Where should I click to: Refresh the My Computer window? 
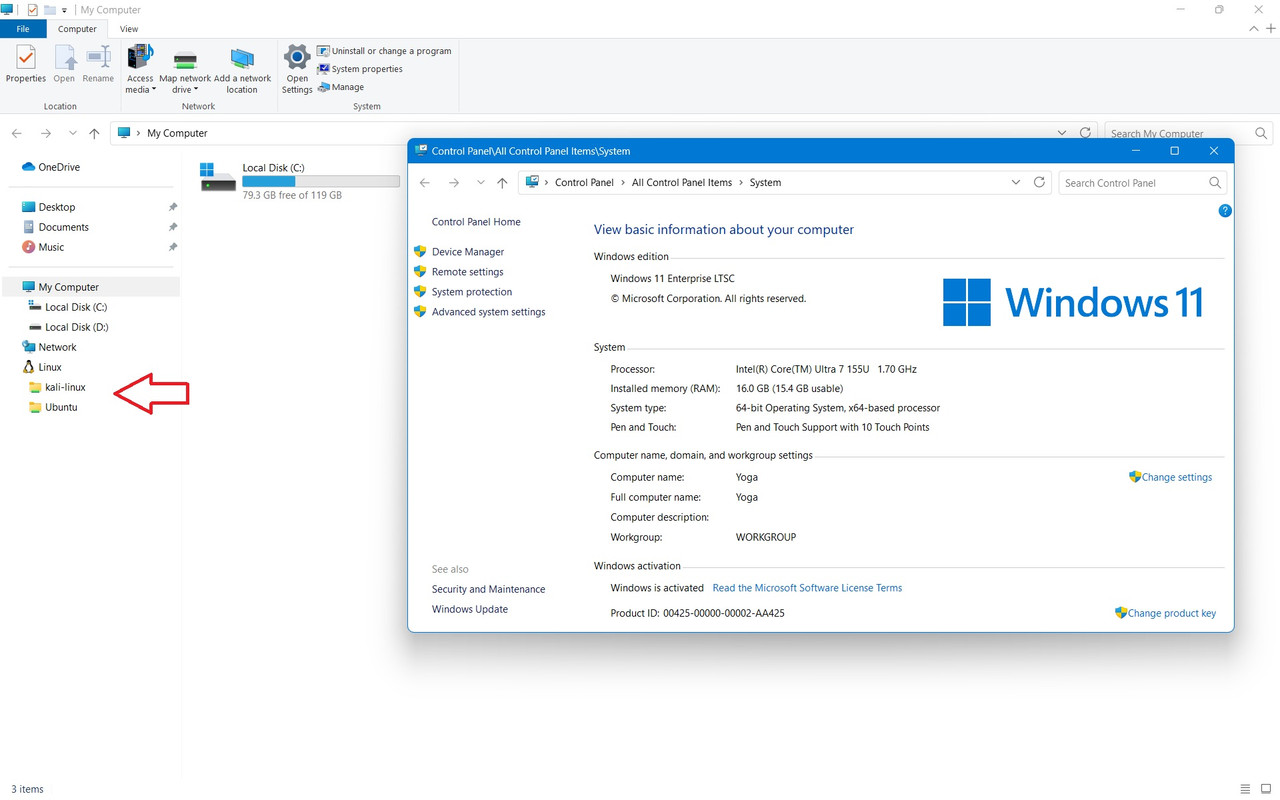(1086, 133)
